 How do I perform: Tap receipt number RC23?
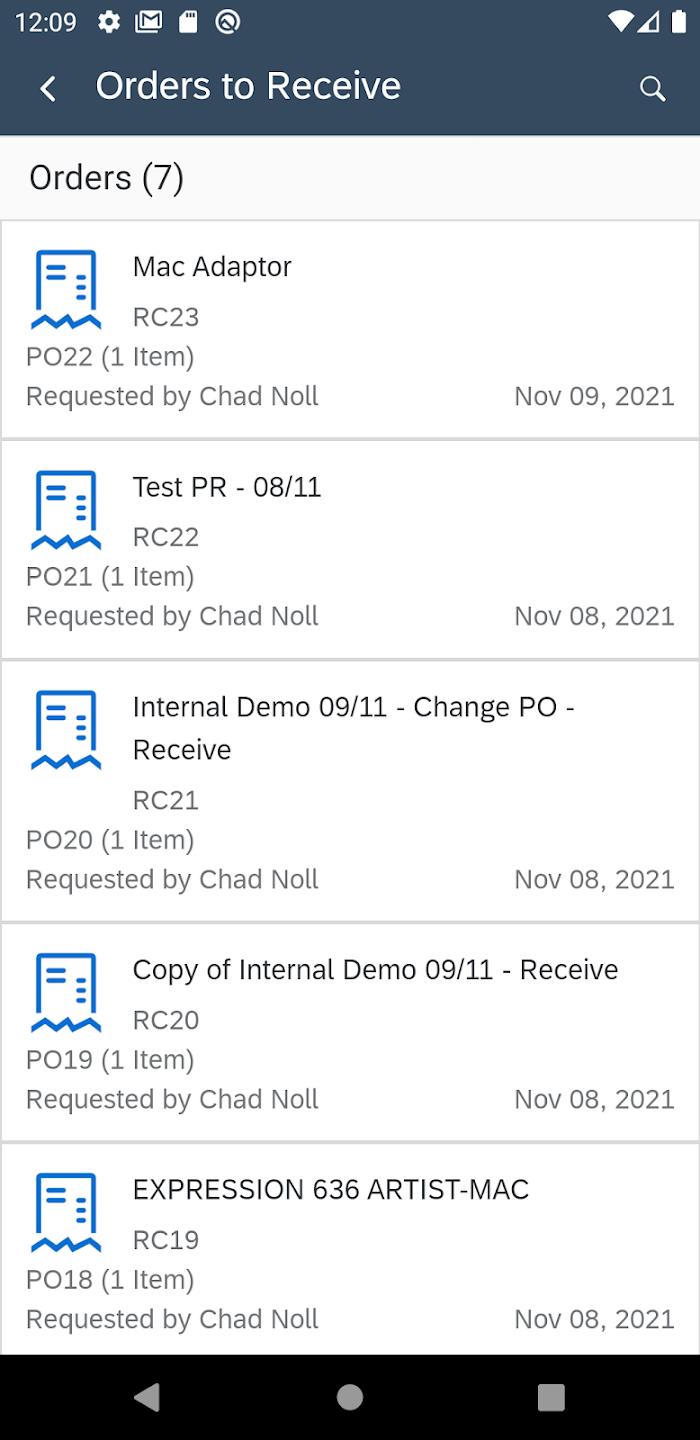[x=166, y=317]
